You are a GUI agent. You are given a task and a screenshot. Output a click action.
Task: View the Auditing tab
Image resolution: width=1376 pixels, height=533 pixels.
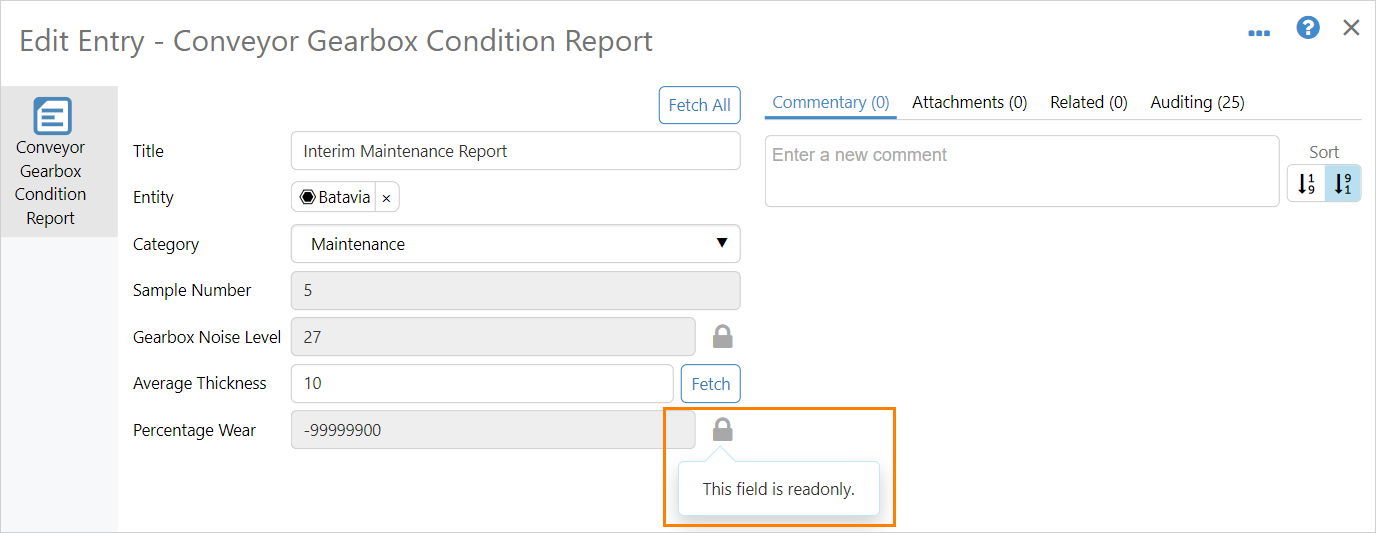1197,102
